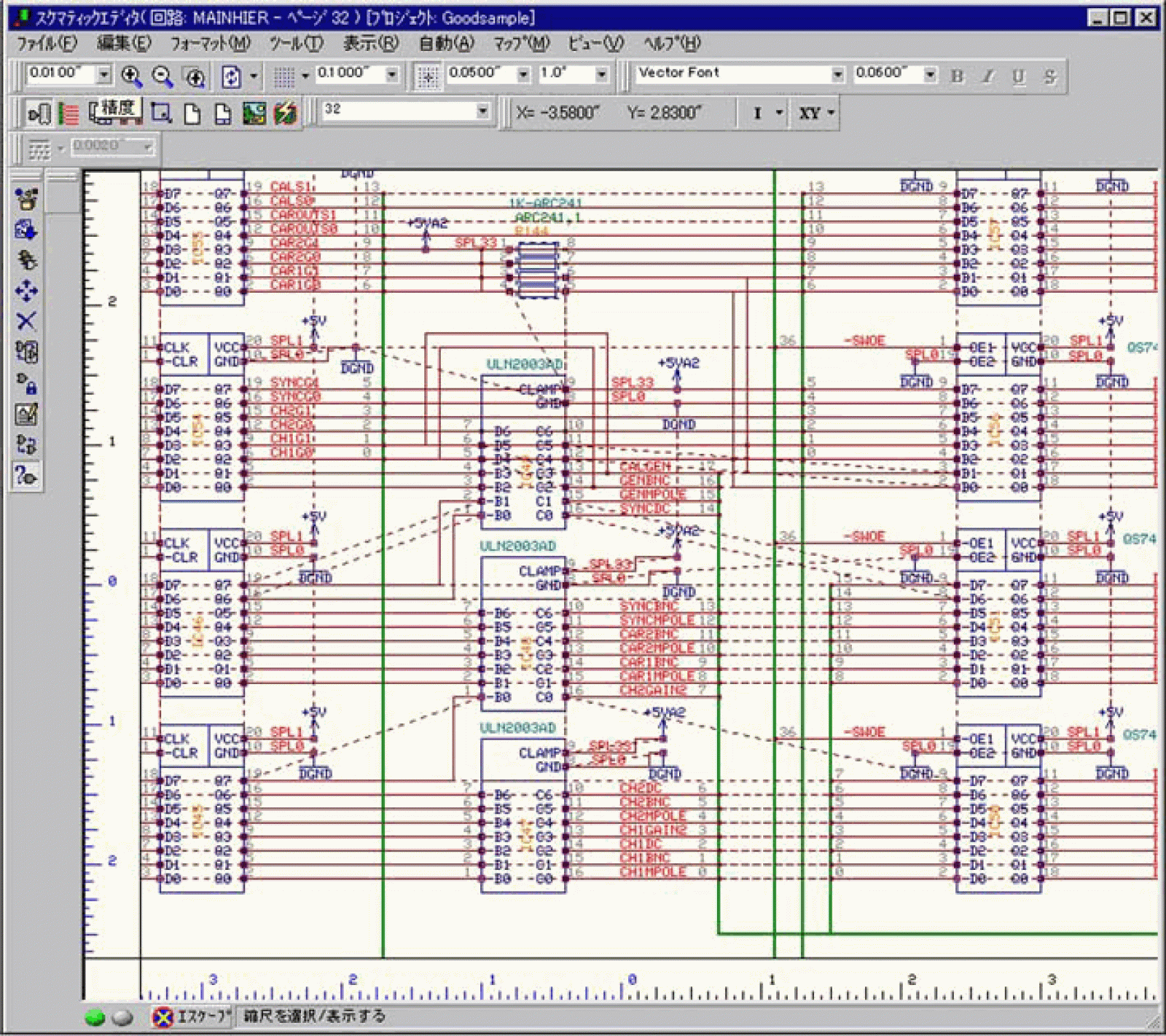Open the ヘルプ(H) menu
1166x1036 pixels.
pos(672,44)
